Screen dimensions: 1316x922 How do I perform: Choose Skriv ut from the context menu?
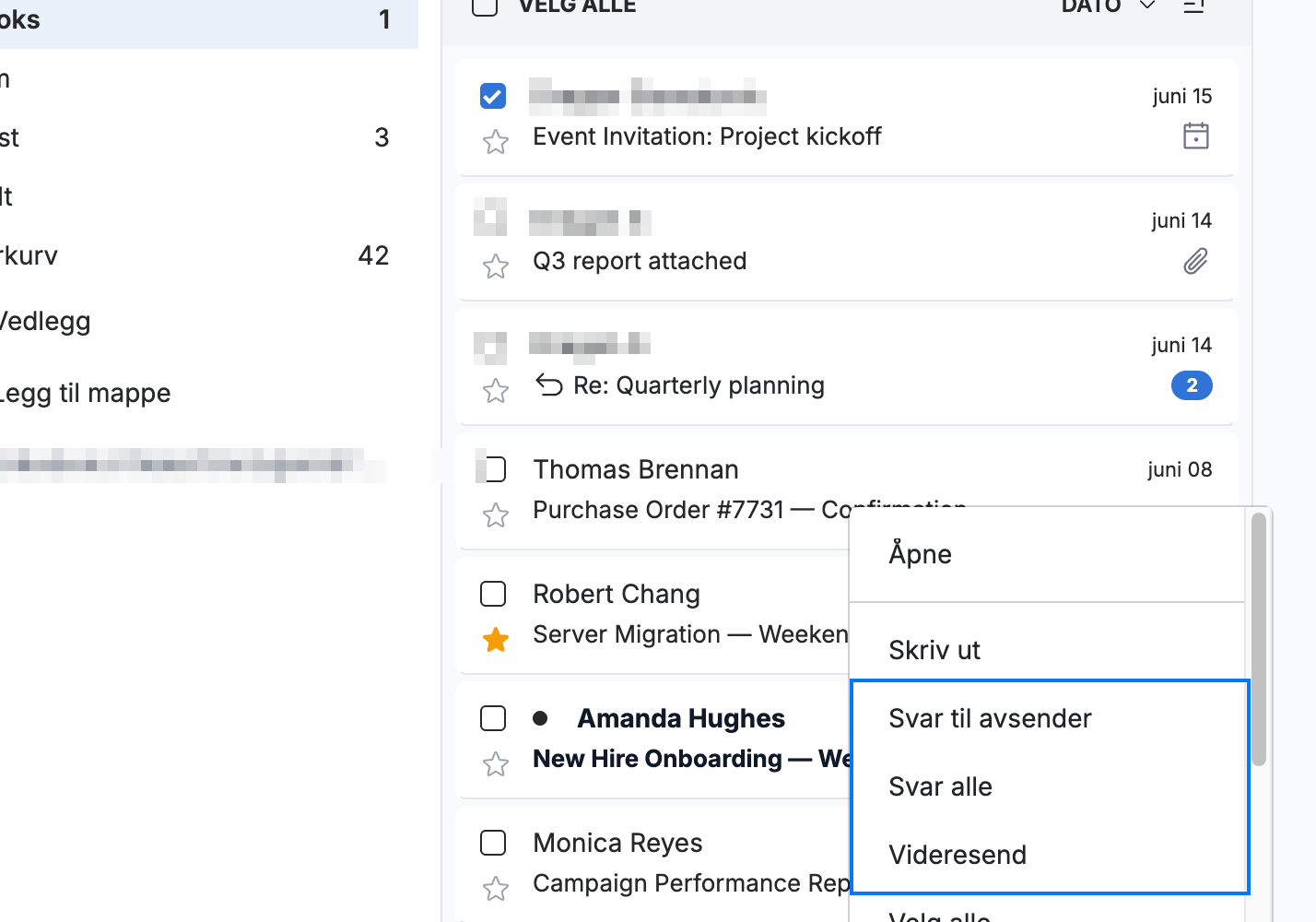1047,650
